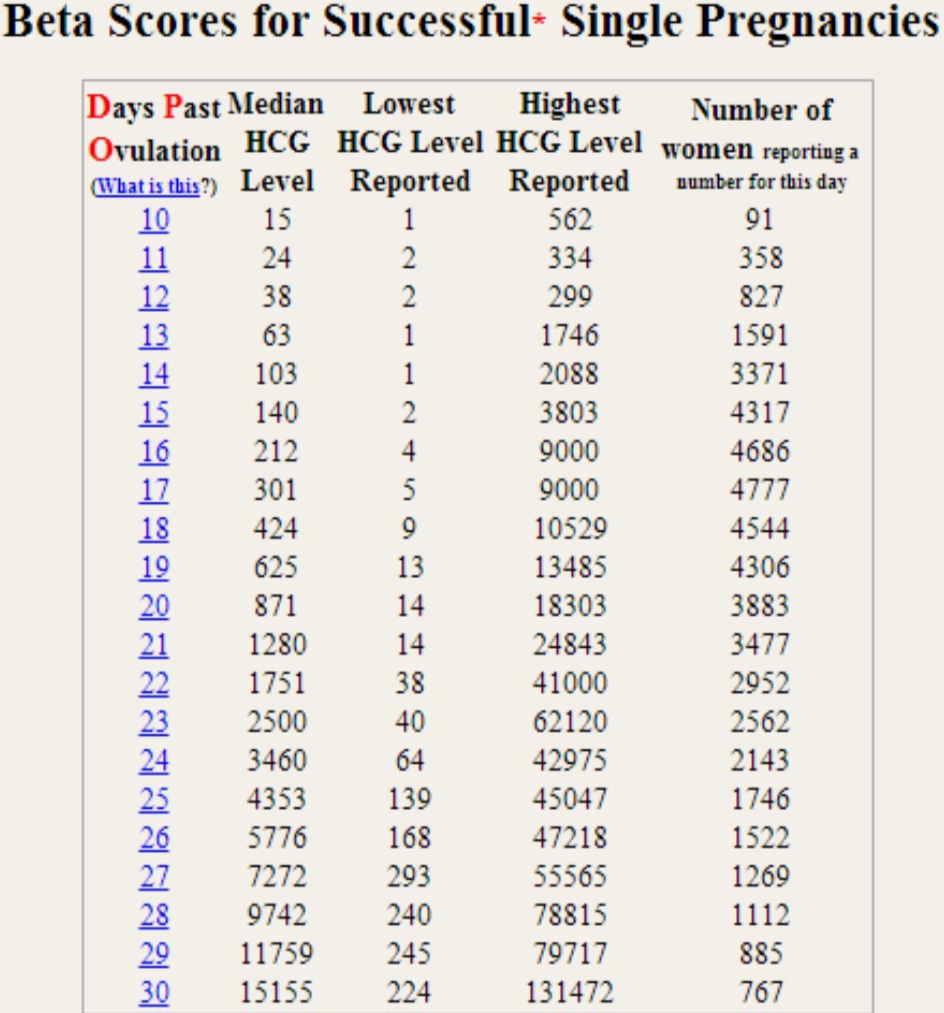Viewport: 944px width, 1013px height.
Task: Open the 'What is this?' link
Action: click(151, 187)
